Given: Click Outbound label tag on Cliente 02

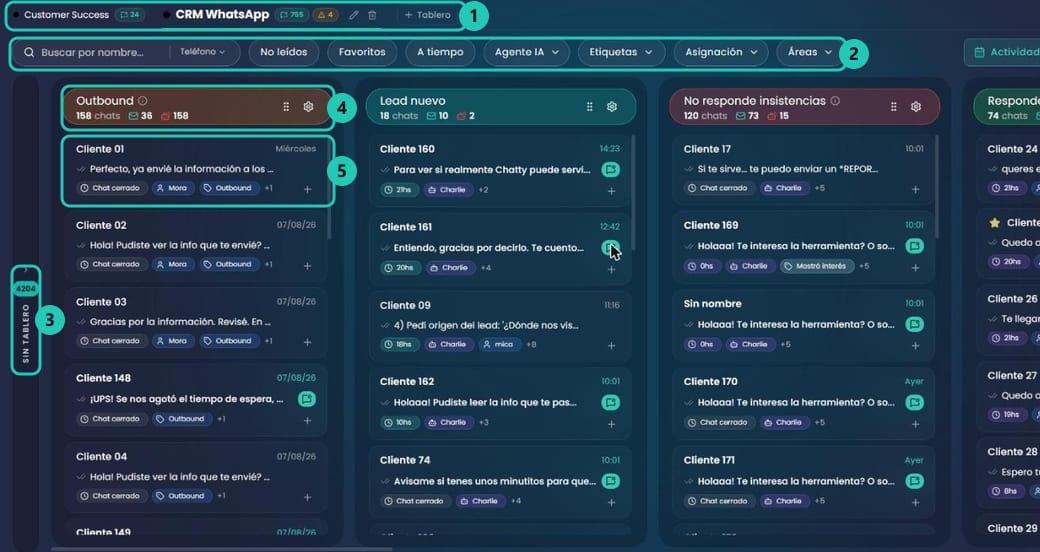Looking at the screenshot, I should tap(228, 264).
